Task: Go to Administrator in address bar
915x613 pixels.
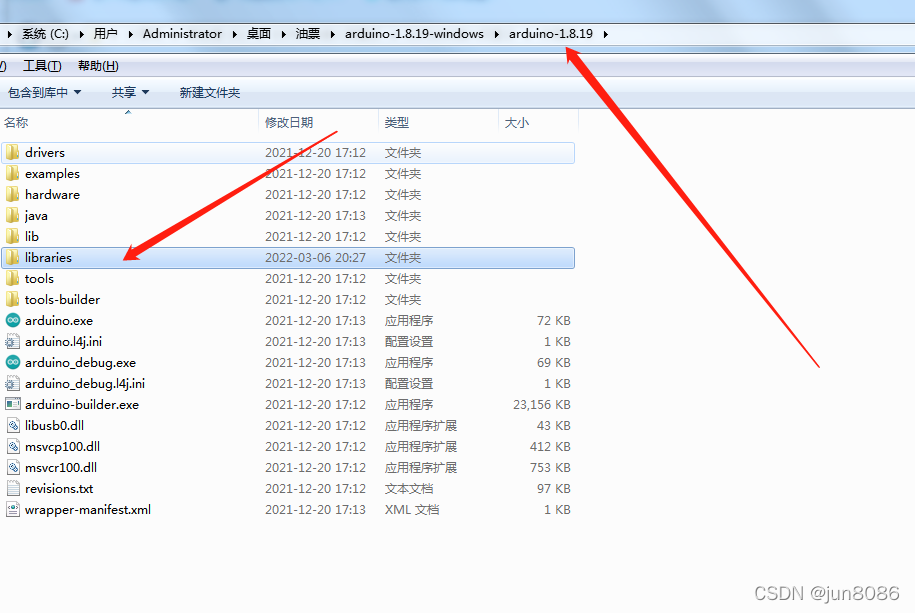Action: pos(182,34)
